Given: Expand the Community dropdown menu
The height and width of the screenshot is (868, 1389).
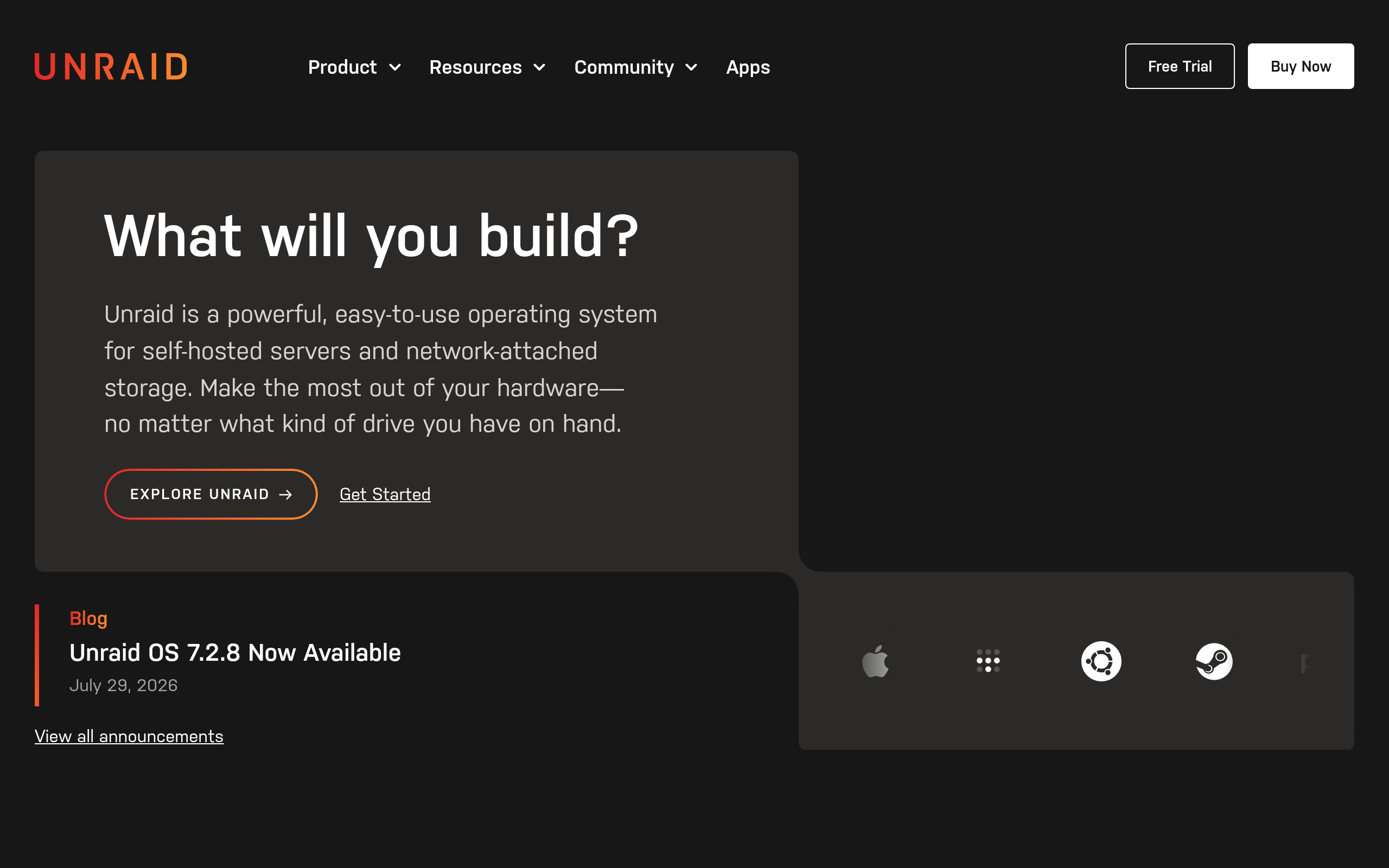Looking at the screenshot, I should point(636,67).
